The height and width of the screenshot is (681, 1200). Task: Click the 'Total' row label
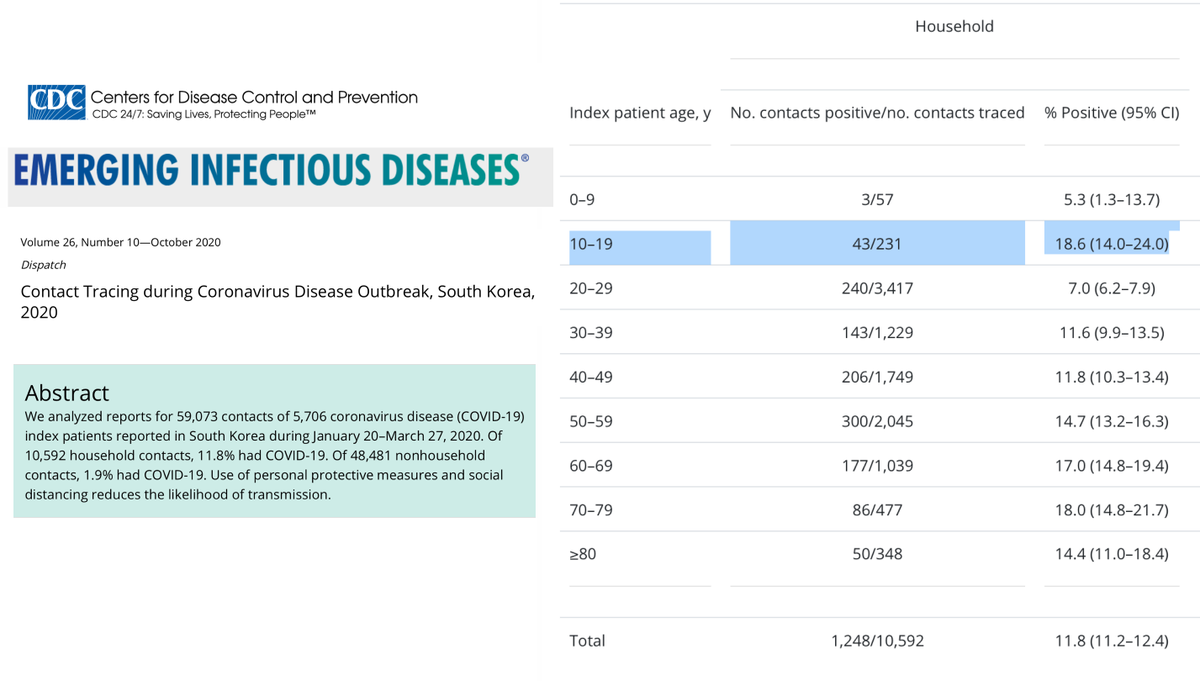point(587,641)
